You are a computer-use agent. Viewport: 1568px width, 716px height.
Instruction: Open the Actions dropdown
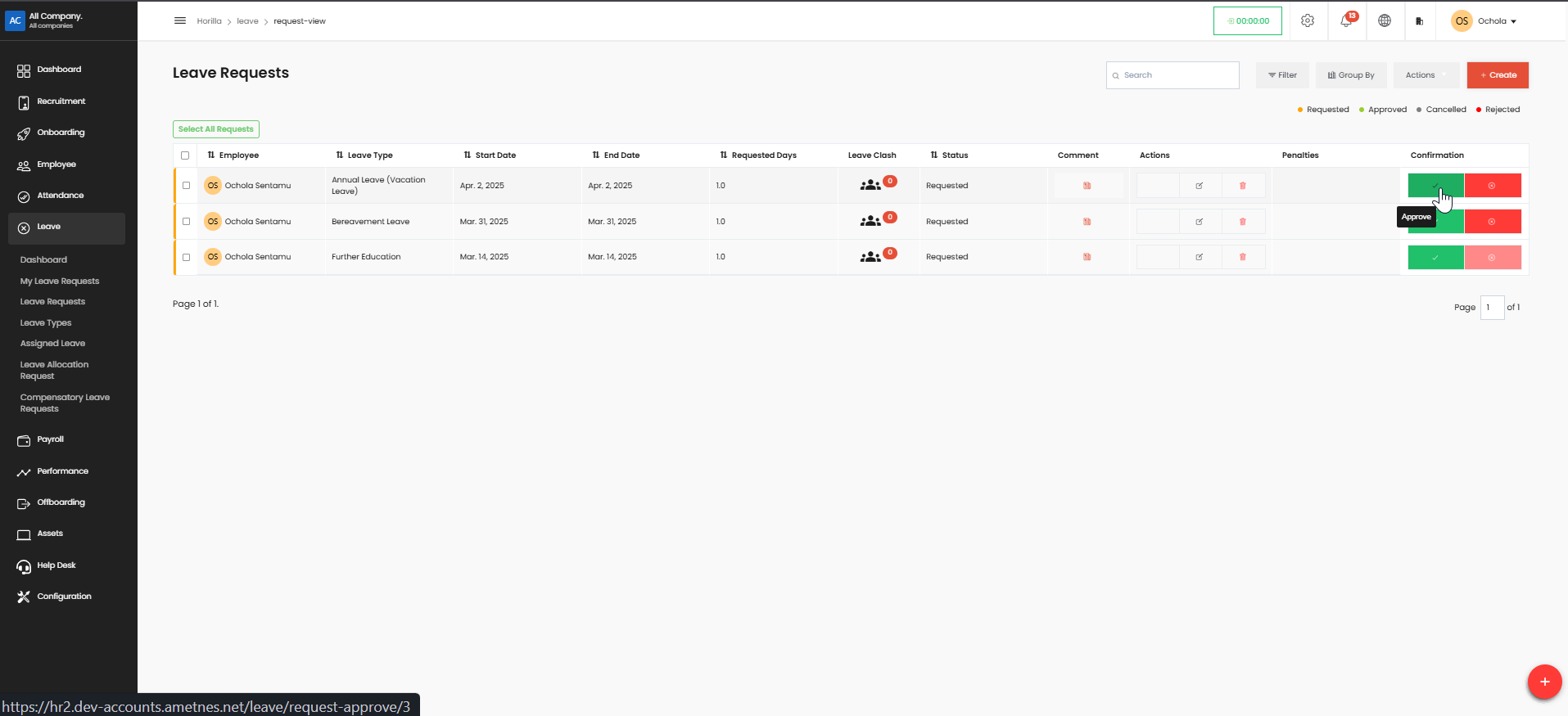click(1426, 75)
